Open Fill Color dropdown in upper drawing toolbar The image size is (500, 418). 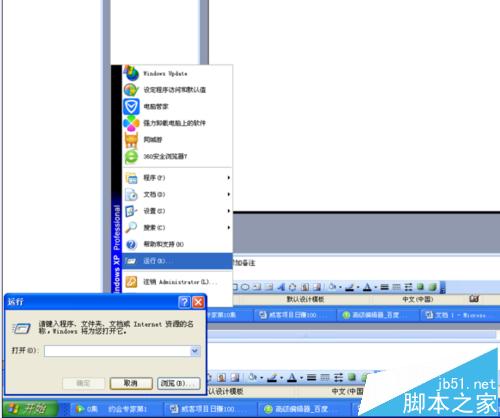[x=340, y=287]
